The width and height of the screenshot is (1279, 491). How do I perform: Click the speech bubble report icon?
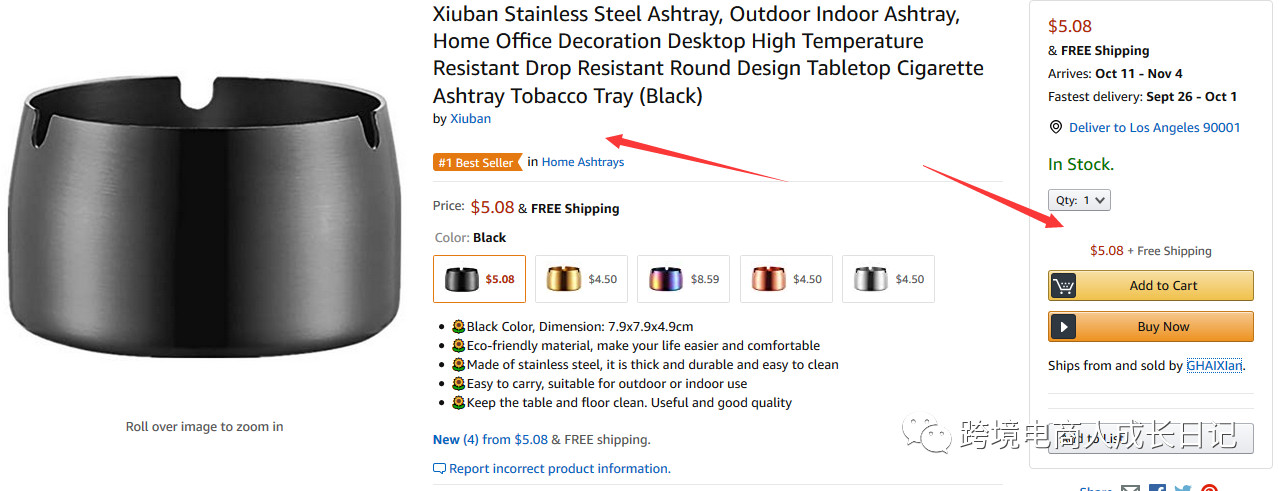(439, 469)
